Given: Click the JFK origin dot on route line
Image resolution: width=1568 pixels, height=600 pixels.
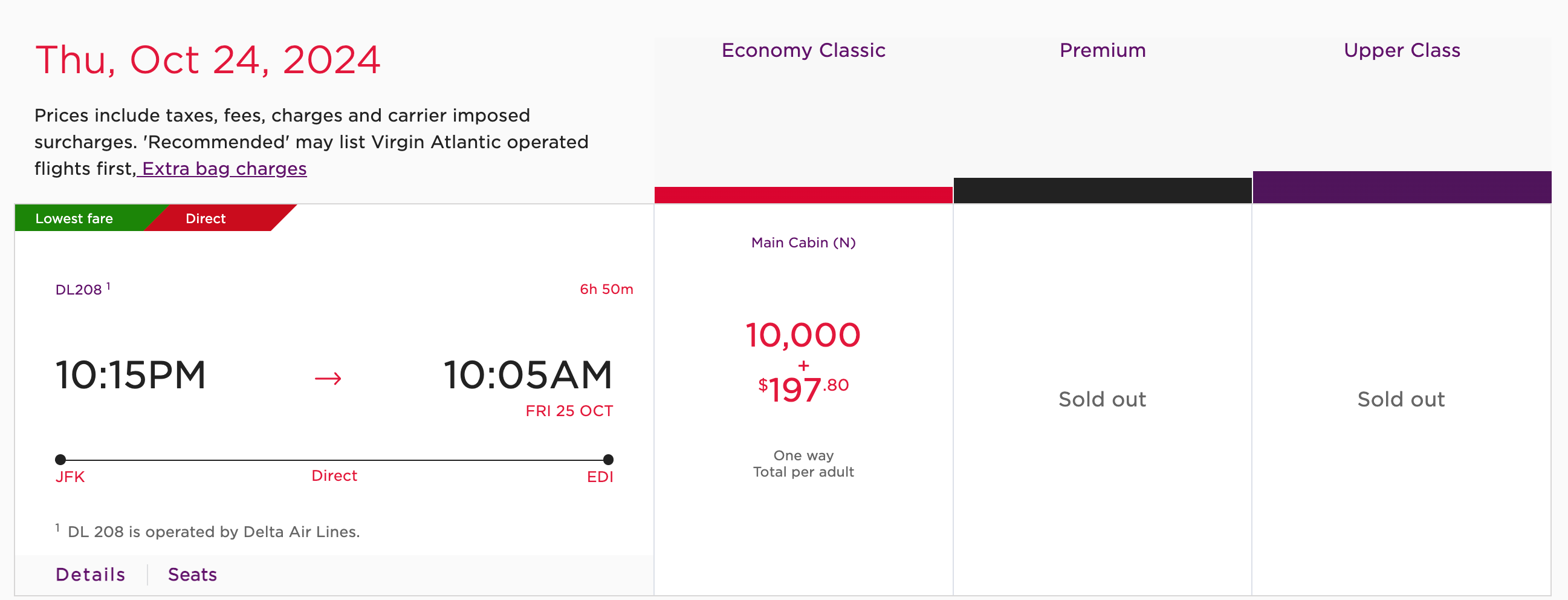Looking at the screenshot, I should 60,459.
